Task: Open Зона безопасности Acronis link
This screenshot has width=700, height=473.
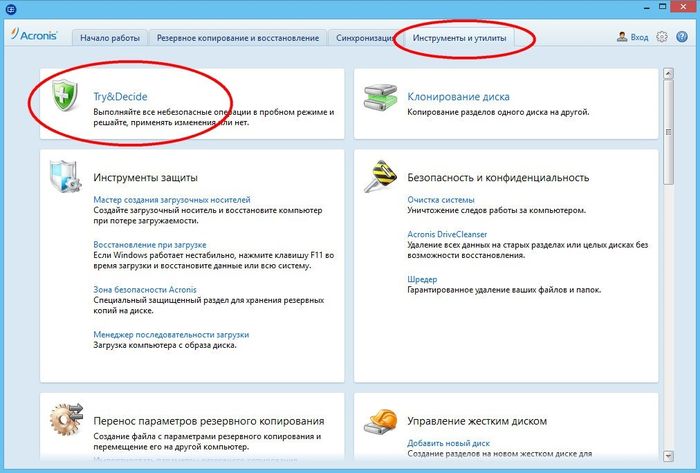Action: (x=145, y=290)
